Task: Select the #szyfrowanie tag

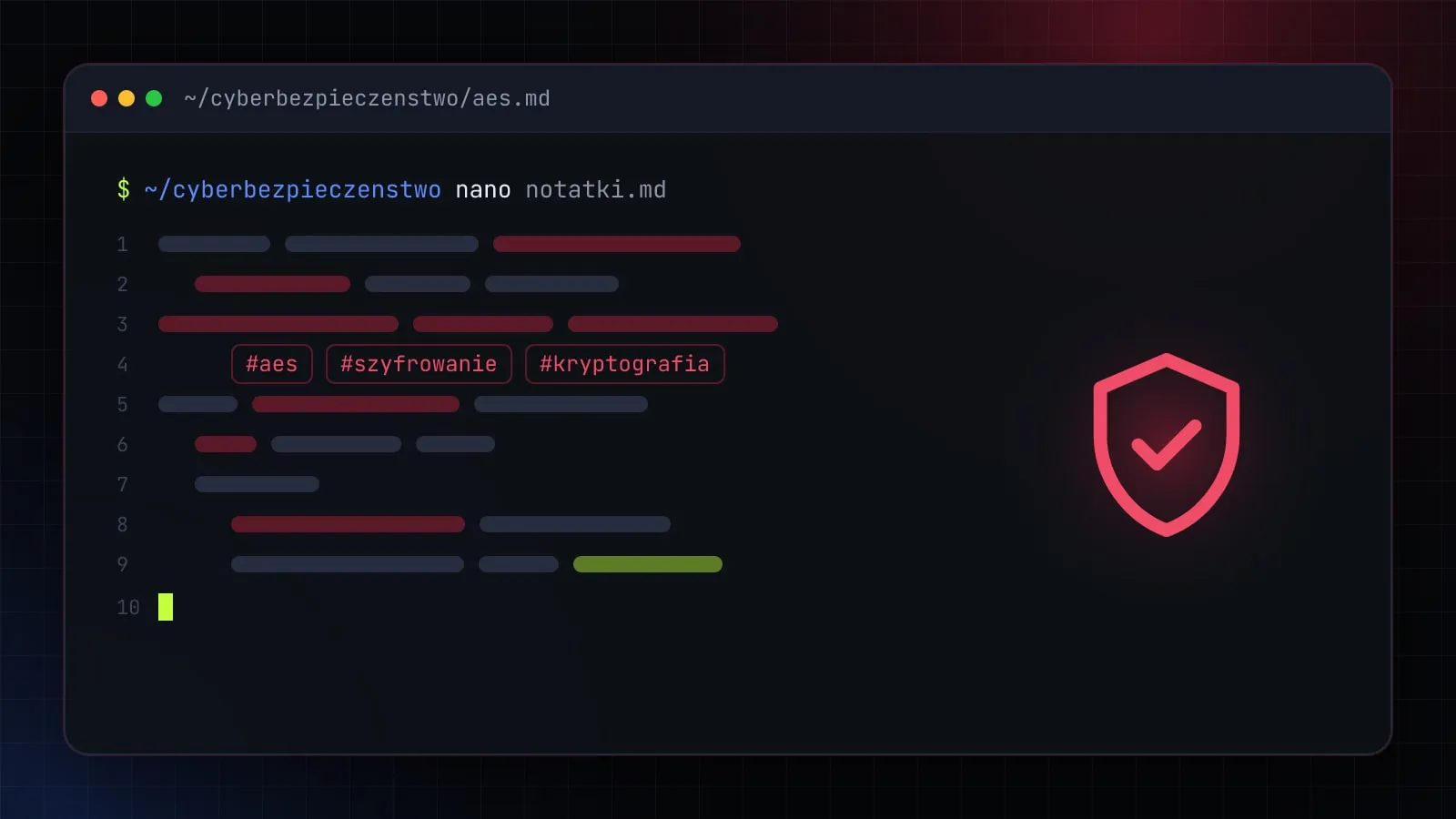Action: pos(419,364)
